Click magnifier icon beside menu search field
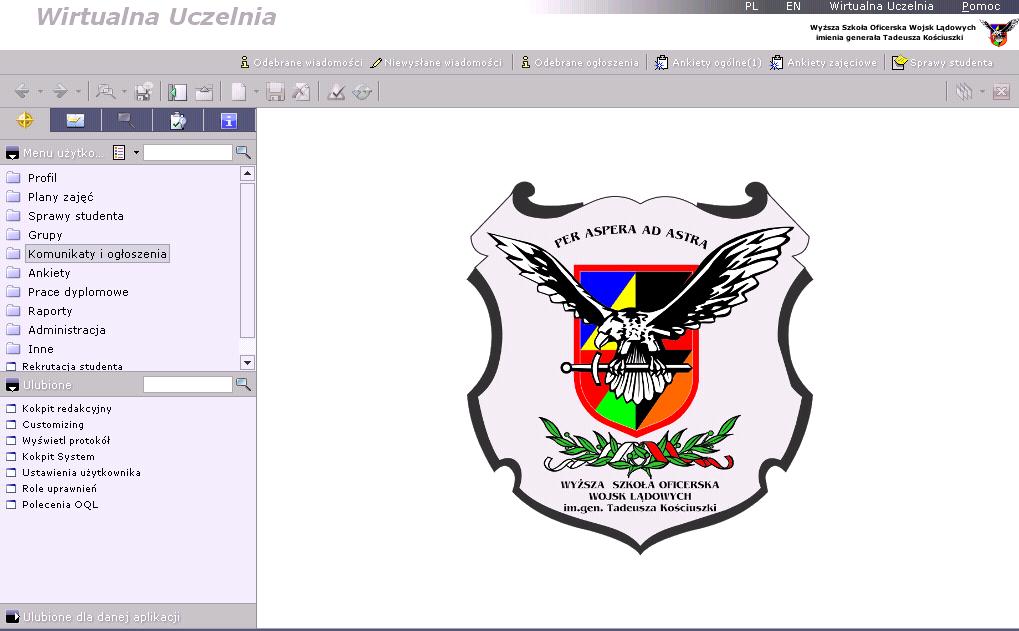 243,152
